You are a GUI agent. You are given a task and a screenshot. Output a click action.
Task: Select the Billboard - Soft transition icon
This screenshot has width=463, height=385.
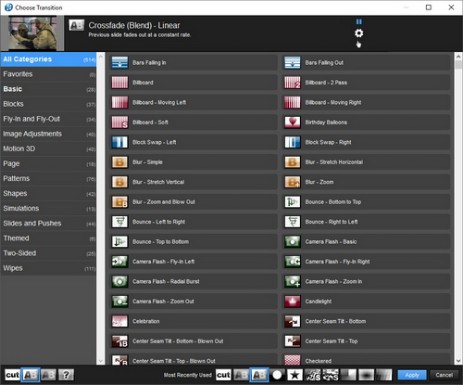[x=120, y=122]
